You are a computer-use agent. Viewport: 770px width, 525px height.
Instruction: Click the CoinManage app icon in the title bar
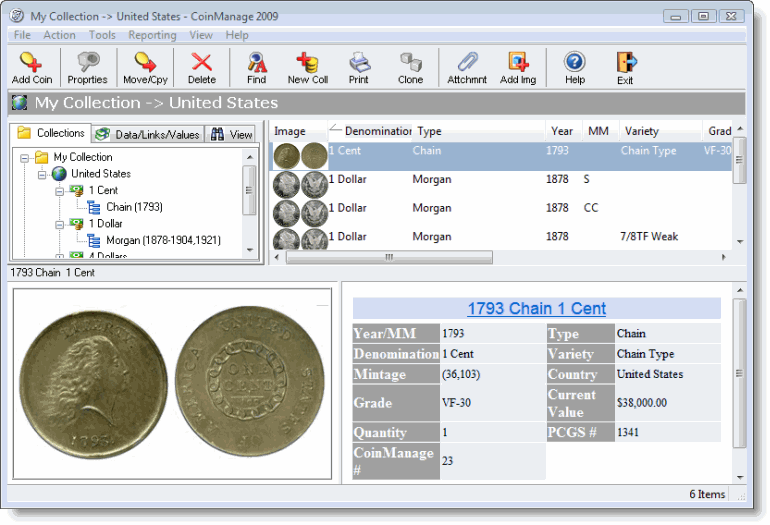coord(17,16)
